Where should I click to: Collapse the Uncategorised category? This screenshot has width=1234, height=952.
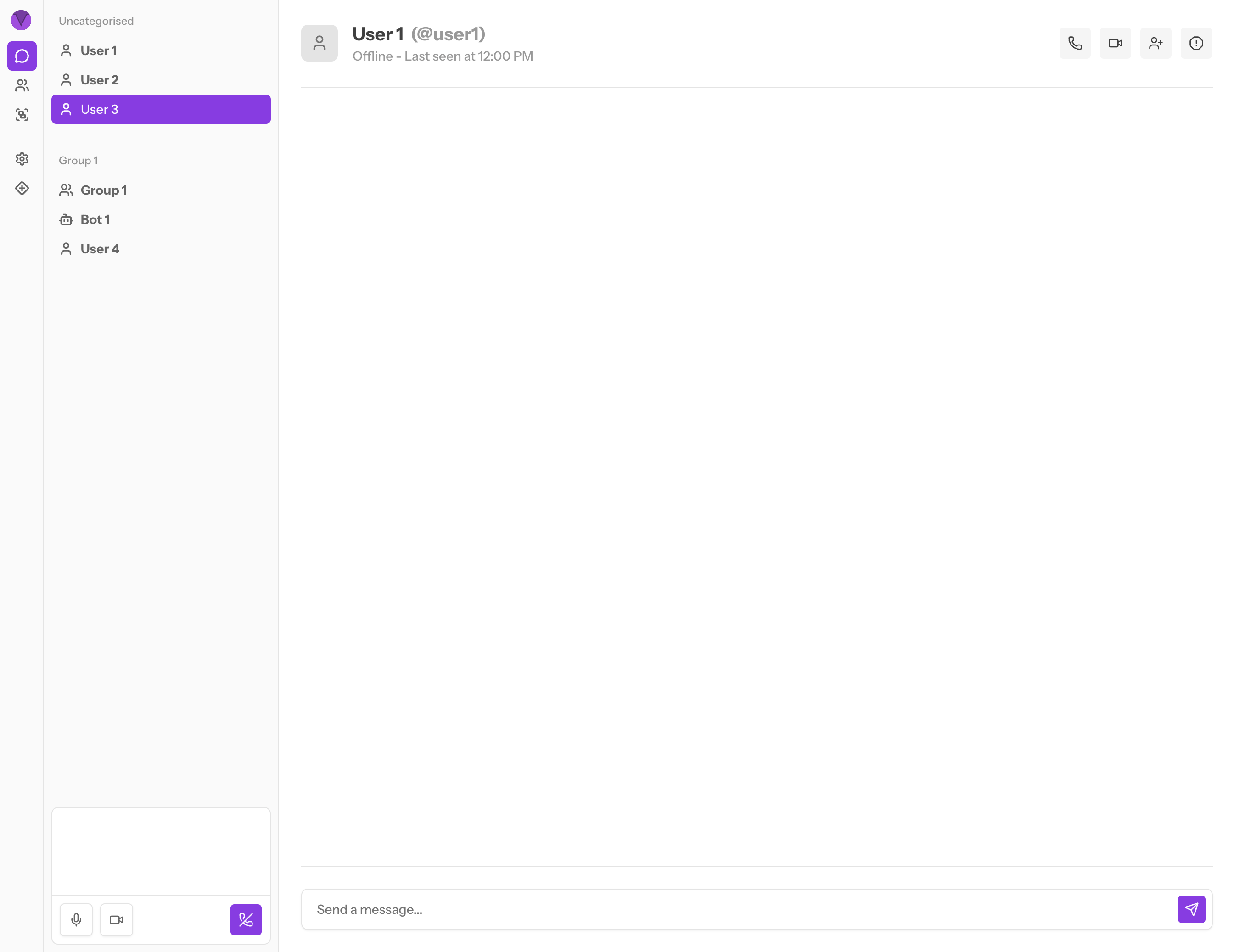(x=96, y=21)
